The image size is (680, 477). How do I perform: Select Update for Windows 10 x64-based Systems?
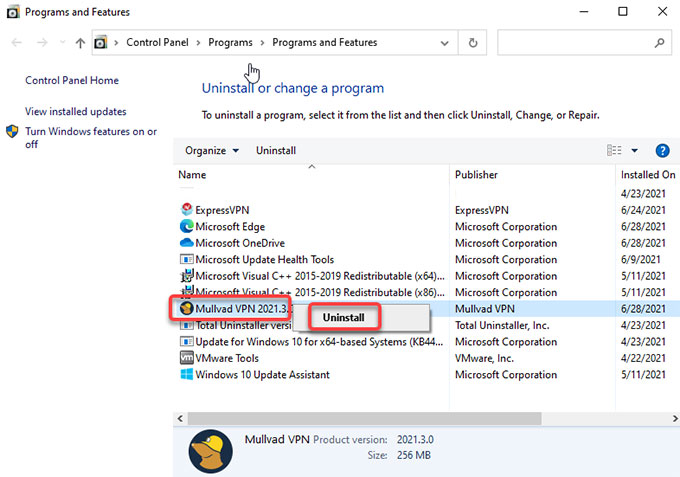point(319,342)
